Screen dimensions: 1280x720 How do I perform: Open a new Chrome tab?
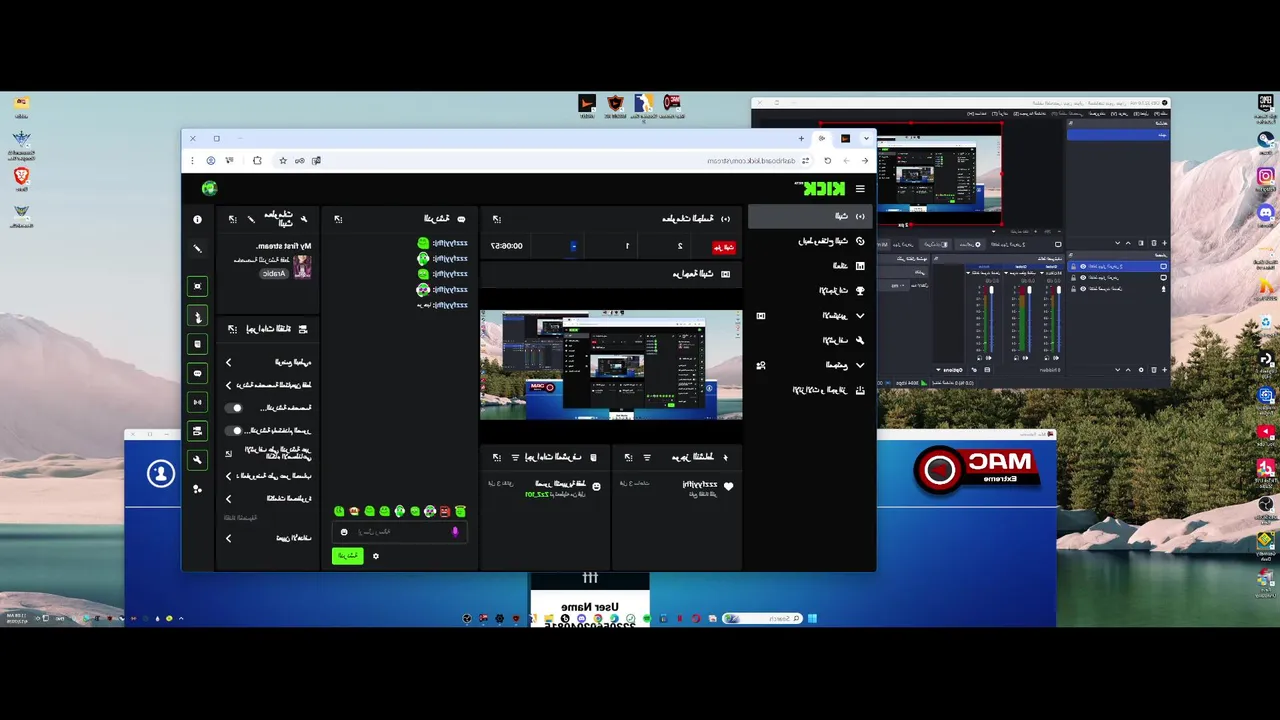click(801, 138)
